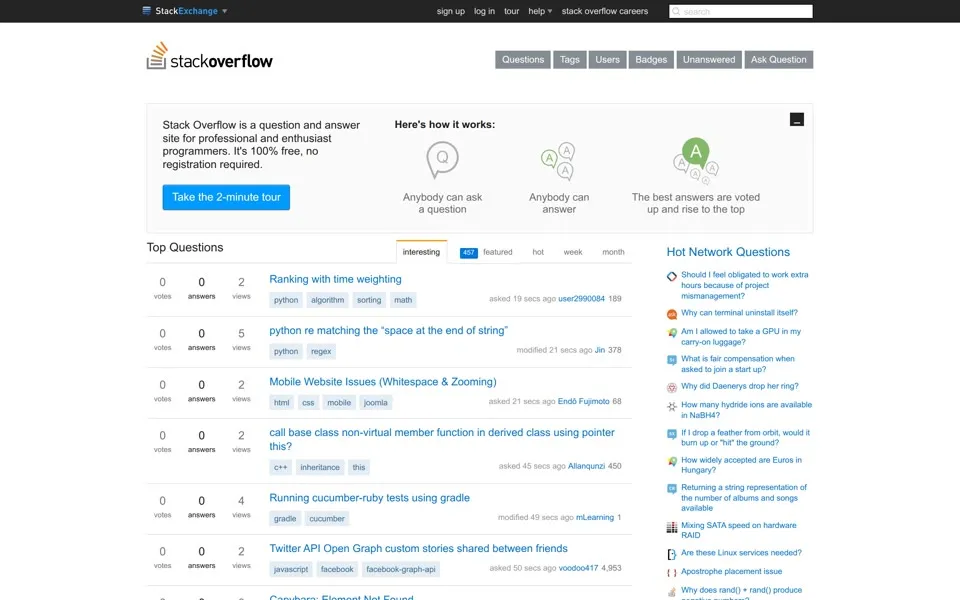Open the Hot Network Questions heading
Viewport: 960px width, 600px height.
[x=728, y=252]
